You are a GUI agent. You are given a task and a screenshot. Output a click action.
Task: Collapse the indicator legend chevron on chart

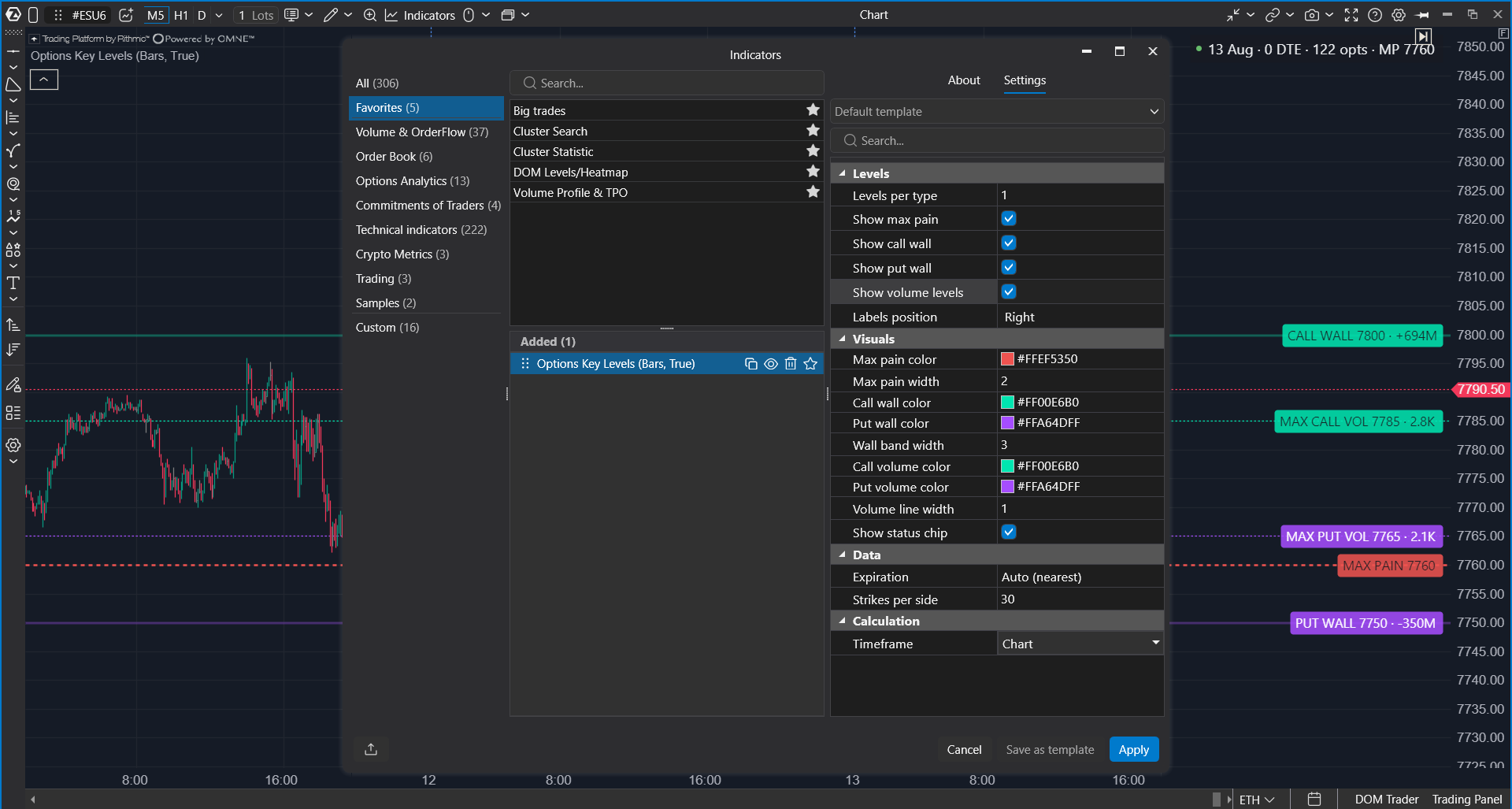click(44, 80)
